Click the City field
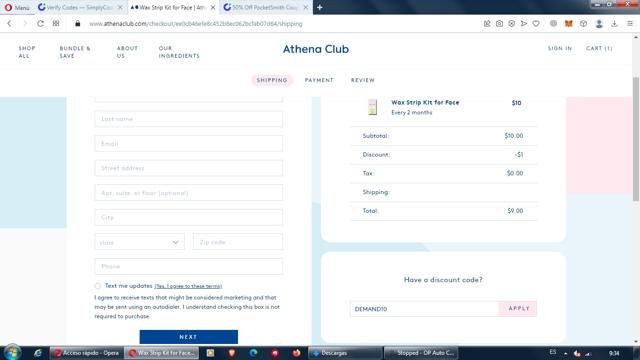This screenshot has height=360, width=640. click(189, 218)
